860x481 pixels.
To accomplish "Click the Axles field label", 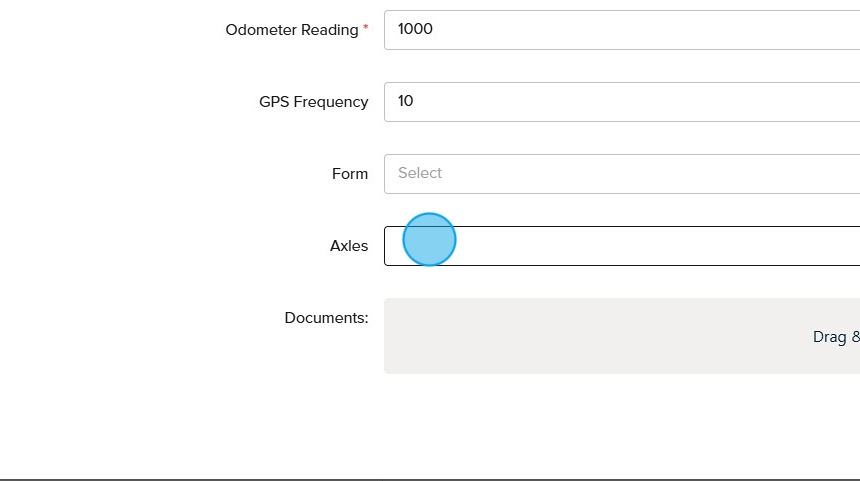I will (x=349, y=246).
